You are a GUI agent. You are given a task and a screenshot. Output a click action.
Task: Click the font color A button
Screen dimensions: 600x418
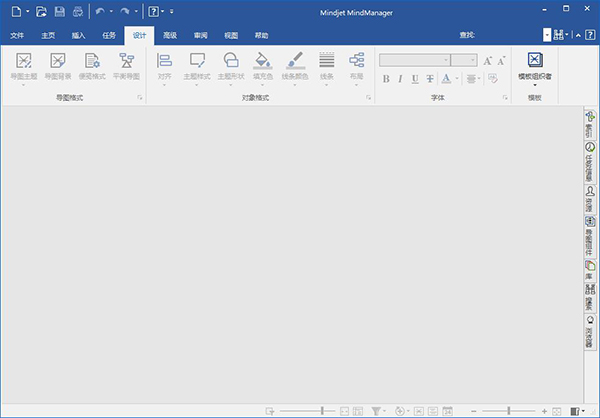point(446,79)
